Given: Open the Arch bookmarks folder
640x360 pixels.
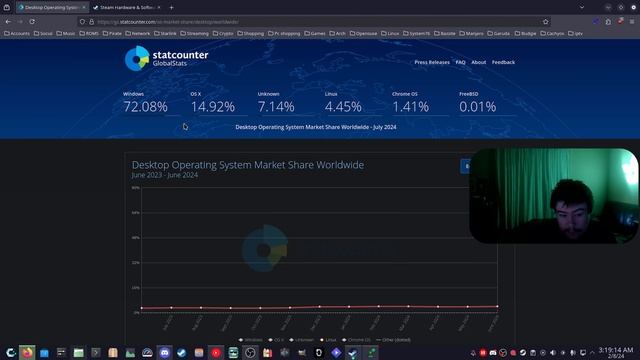Looking at the screenshot, I should (x=337, y=33).
